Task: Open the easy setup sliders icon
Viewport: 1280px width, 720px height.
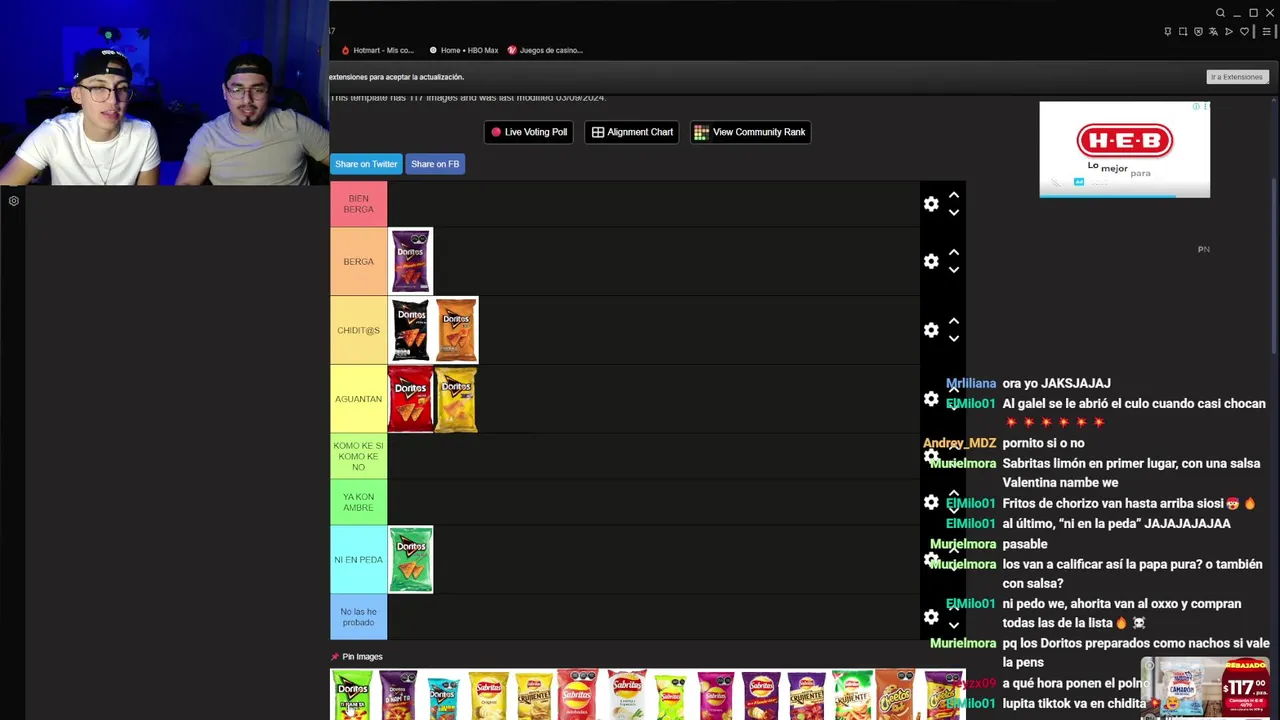Action: pyautogui.click(x=1266, y=32)
